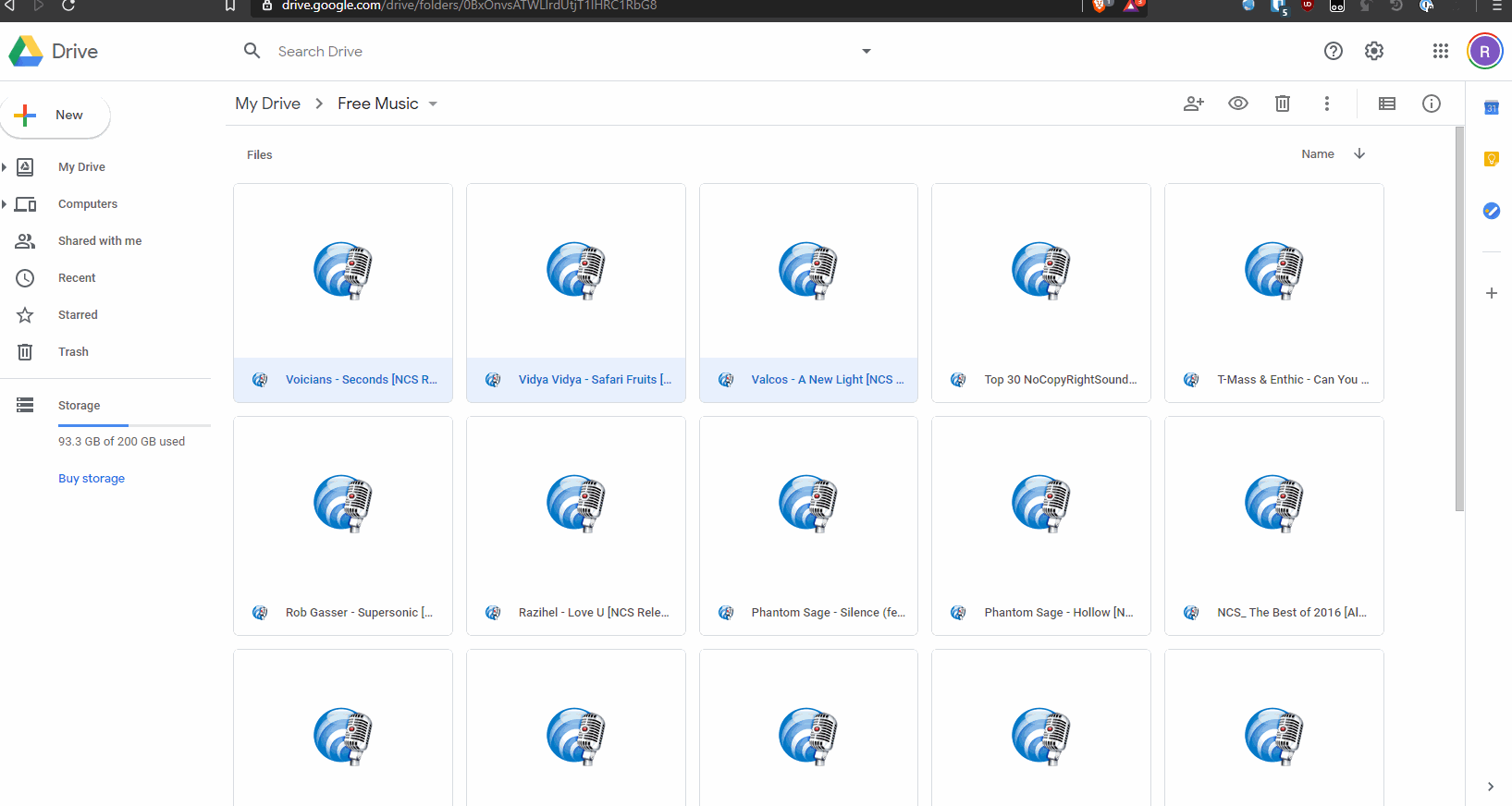Image resolution: width=1512 pixels, height=806 pixels.
Task: Open Computers in sidebar
Action: [x=88, y=204]
